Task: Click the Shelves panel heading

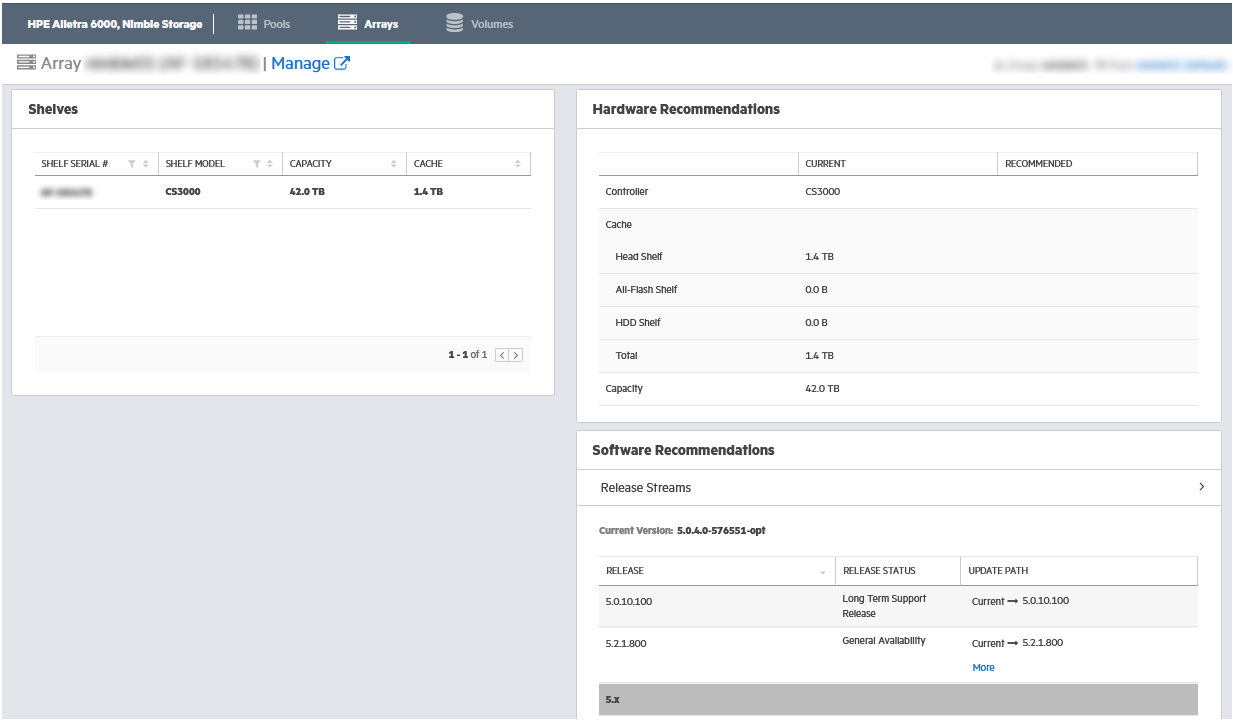Action: tap(53, 109)
